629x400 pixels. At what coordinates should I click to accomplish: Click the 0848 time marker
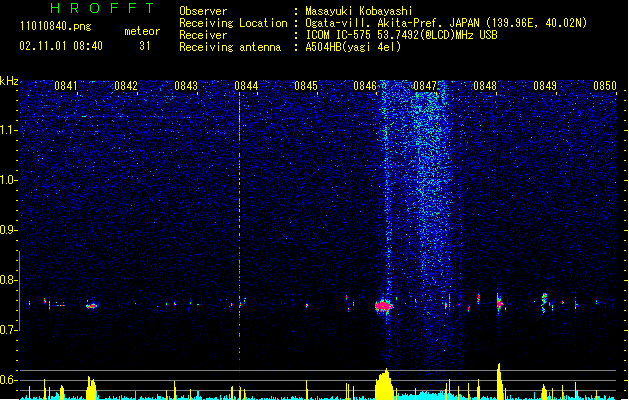(x=485, y=86)
